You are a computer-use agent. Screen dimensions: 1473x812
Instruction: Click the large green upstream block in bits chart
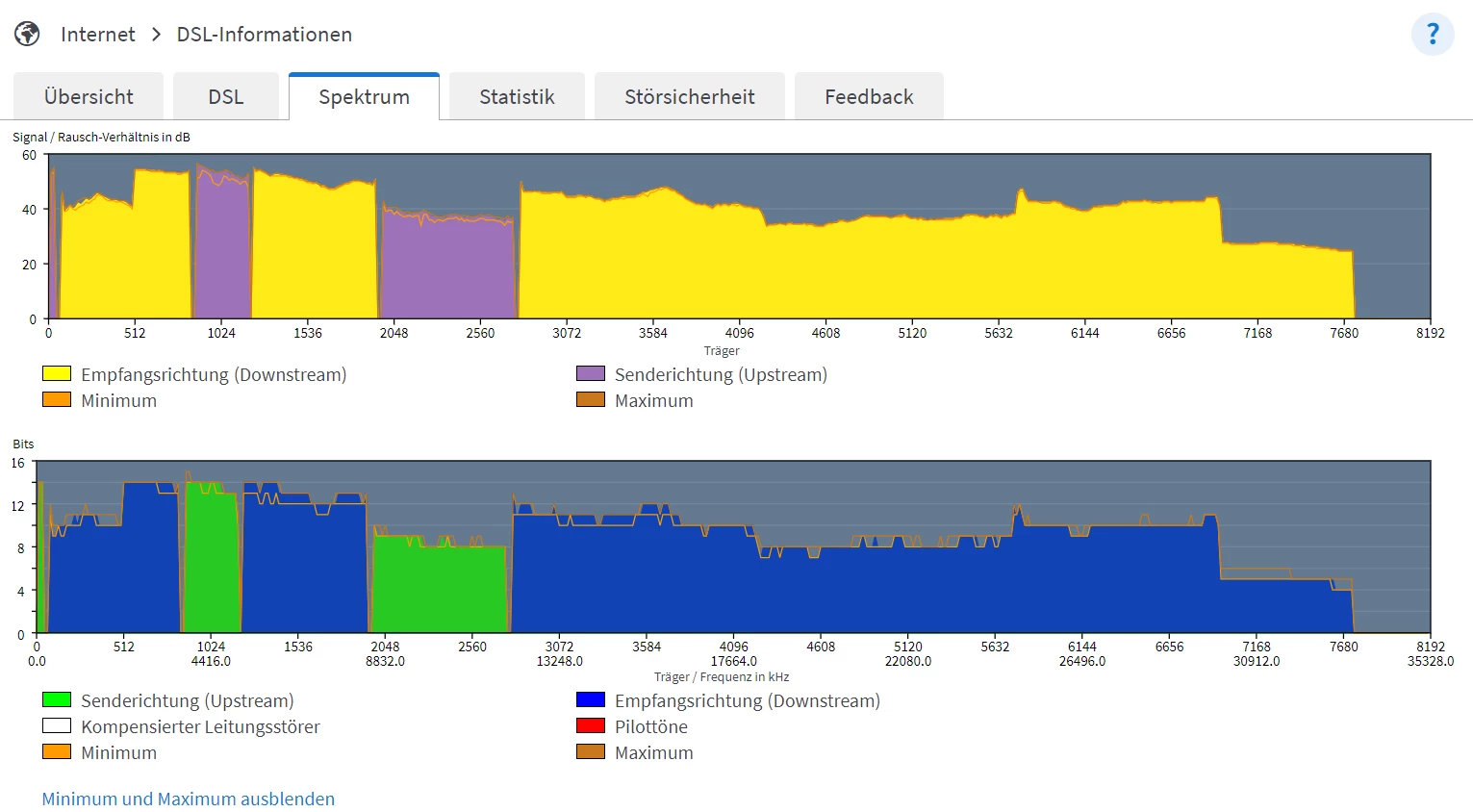pyautogui.click(x=439, y=587)
